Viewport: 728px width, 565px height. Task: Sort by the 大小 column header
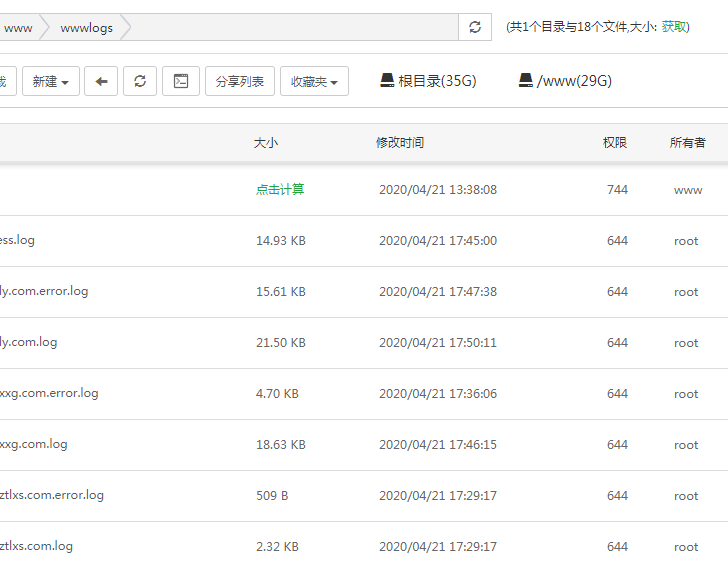pyautogui.click(x=266, y=143)
